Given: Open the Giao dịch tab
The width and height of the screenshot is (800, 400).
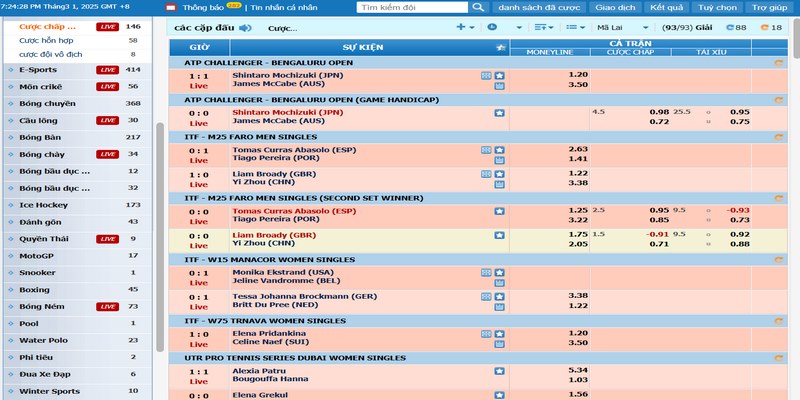Looking at the screenshot, I should click(x=615, y=7).
